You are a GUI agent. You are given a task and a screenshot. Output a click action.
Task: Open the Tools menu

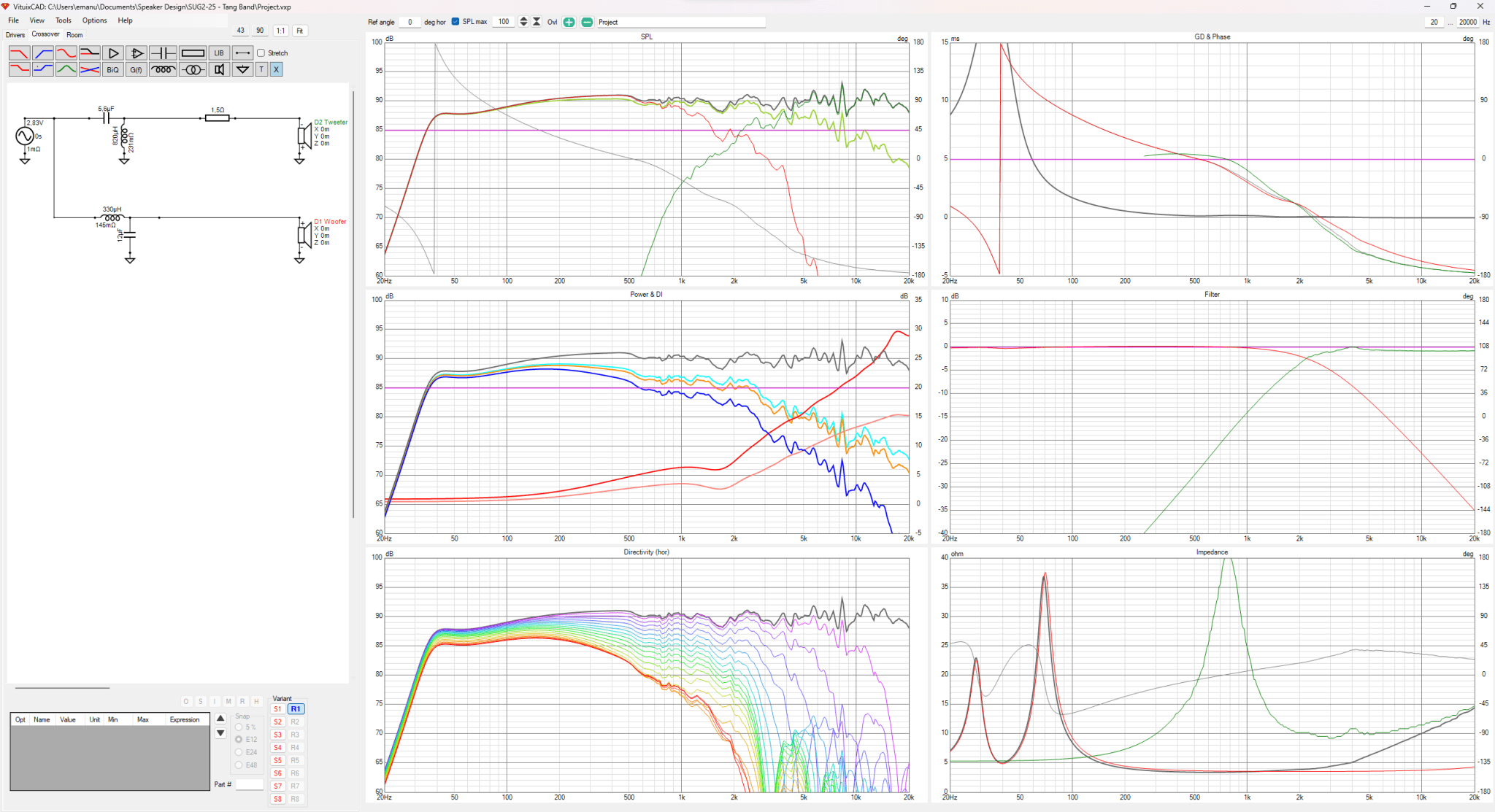(x=64, y=20)
